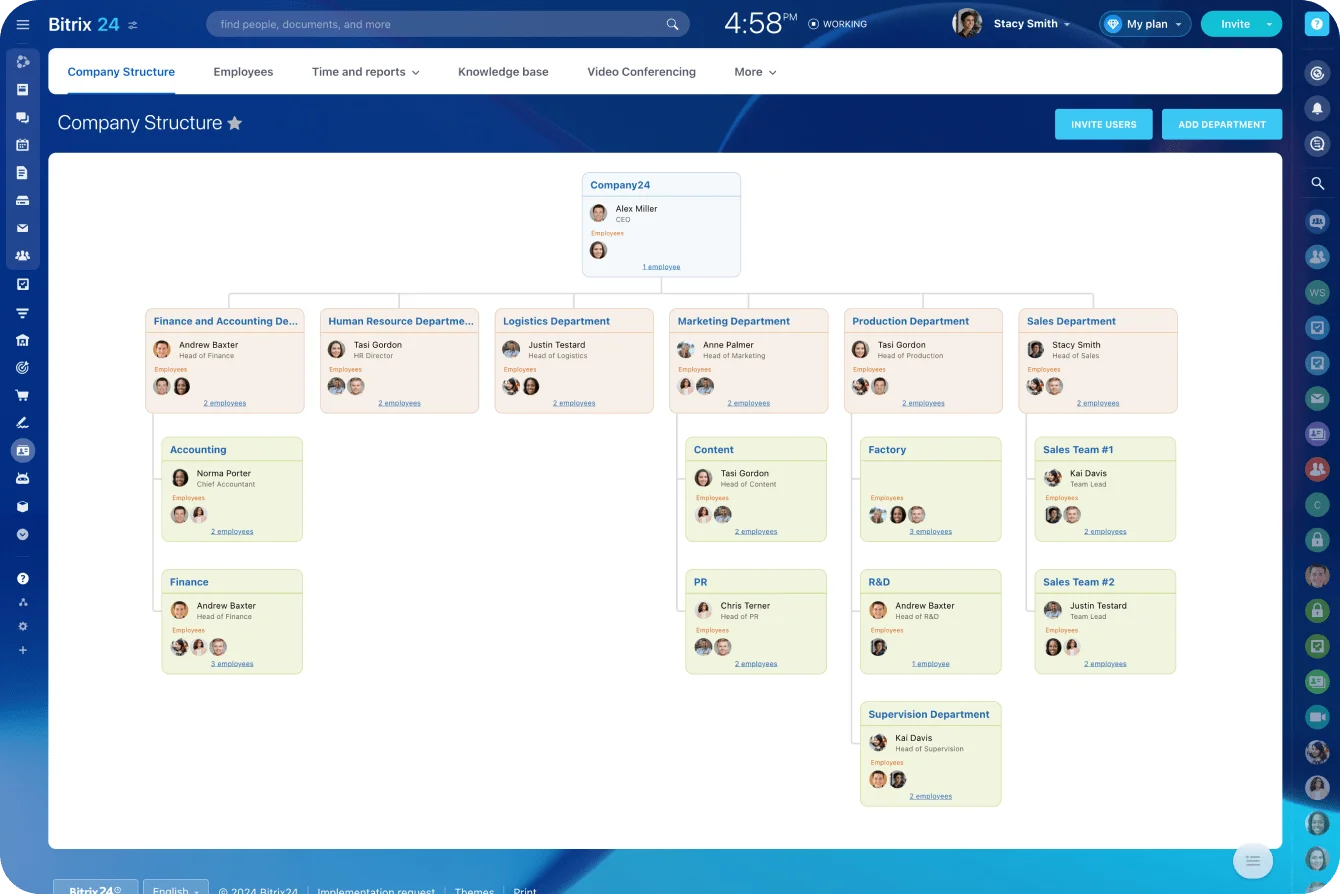The image size is (1340, 894).
Task: Open the Marketing Department title
Action: point(734,321)
